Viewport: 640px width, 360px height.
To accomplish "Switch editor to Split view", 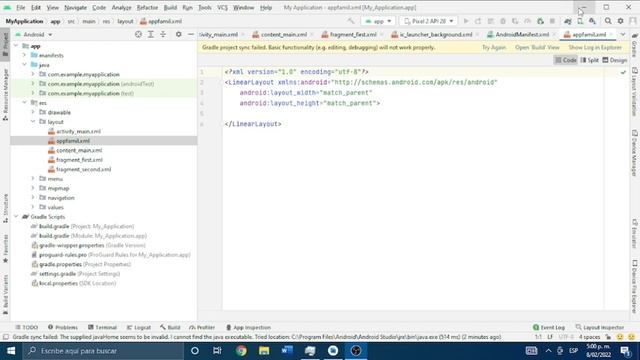I will click(589, 60).
